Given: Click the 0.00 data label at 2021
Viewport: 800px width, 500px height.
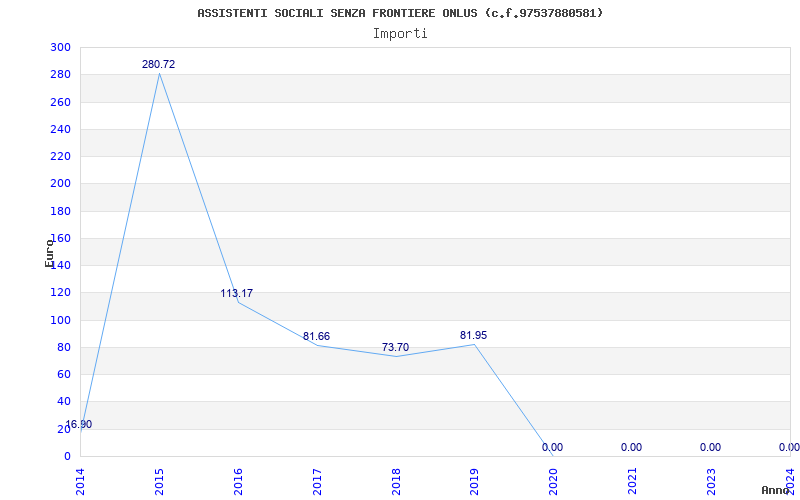Looking at the screenshot, I should (x=631, y=447).
